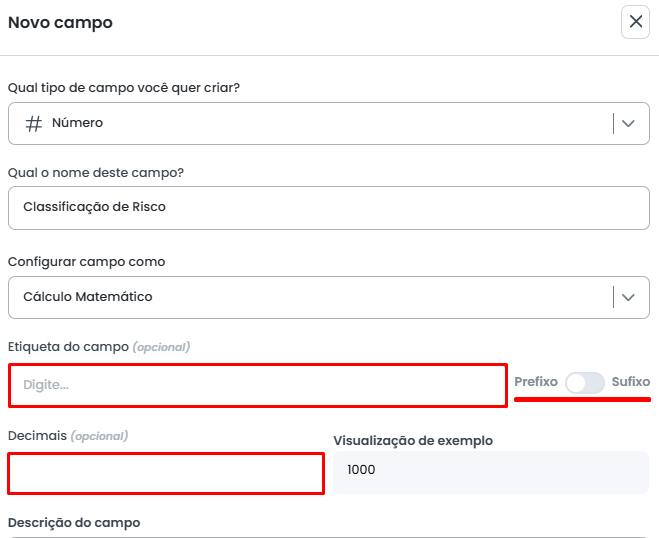Image resolution: width=659 pixels, height=538 pixels.
Task: Click the 'Configurar campo como' label
Action: click(87, 262)
